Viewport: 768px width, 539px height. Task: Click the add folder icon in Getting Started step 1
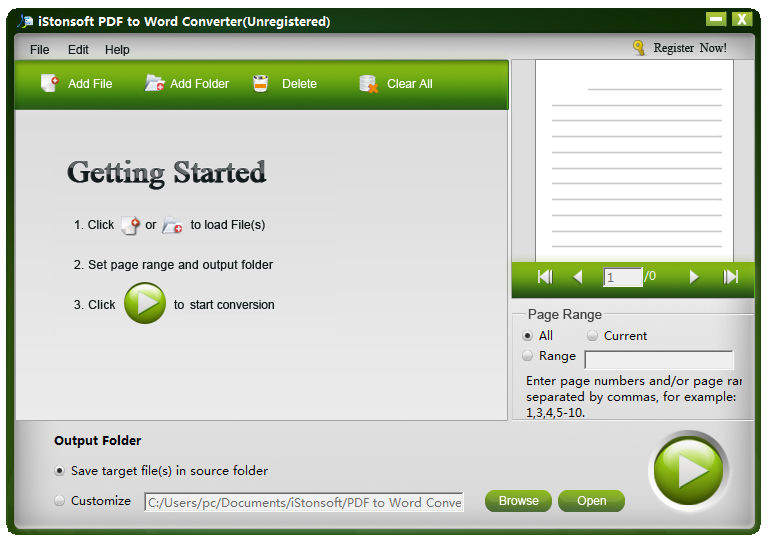(x=172, y=225)
